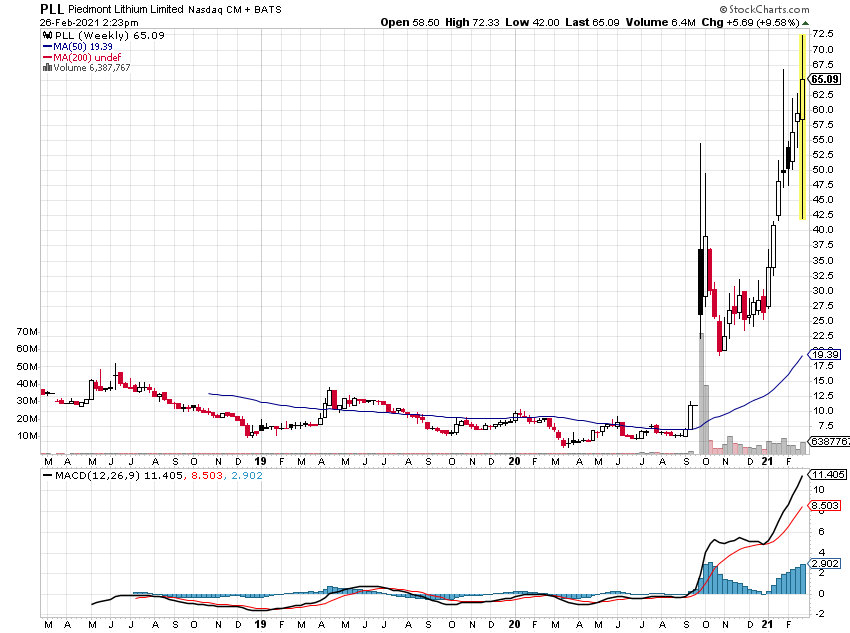
Task: Click the 26-Feb-2021 2:23pm timestamp
Action: coord(89,23)
